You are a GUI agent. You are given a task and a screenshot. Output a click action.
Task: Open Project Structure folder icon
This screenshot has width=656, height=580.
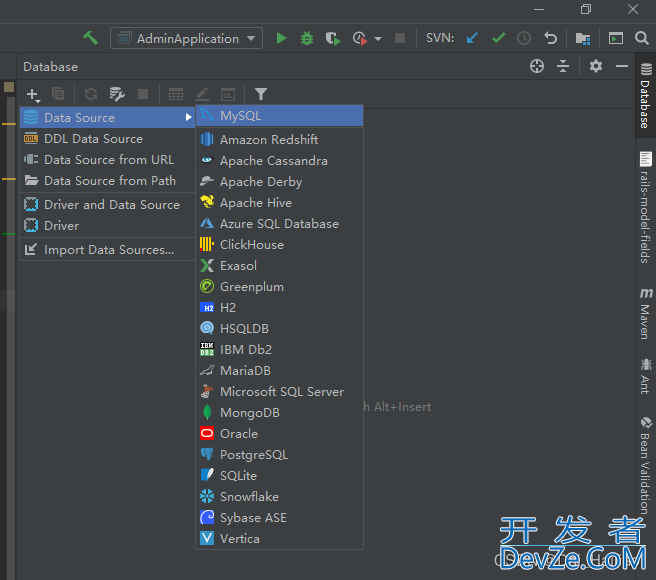pyautogui.click(x=583, y=38)
